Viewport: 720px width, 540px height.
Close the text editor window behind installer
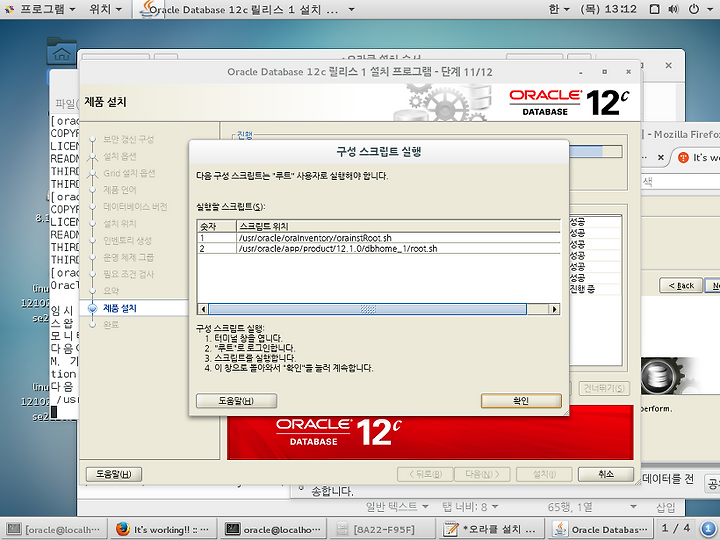669,66
